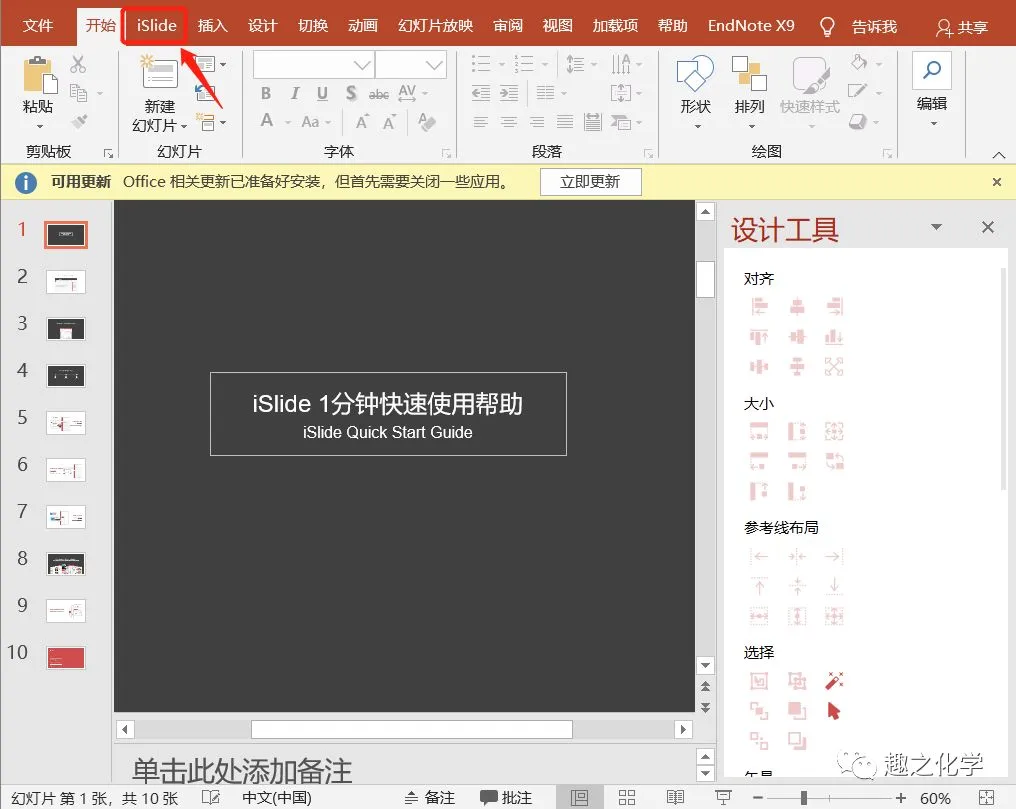Expand the New Slide 新建幻灯片 dropdown arrow

click(x=185, y=126)
